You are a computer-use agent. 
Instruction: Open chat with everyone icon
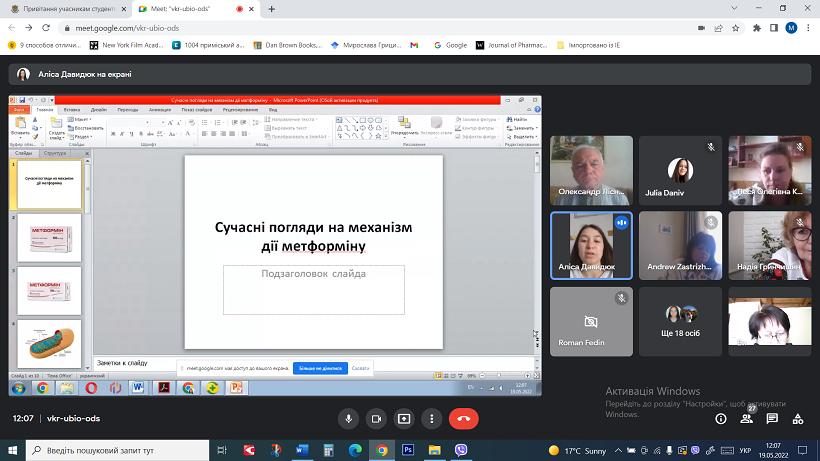pos(772,419)
